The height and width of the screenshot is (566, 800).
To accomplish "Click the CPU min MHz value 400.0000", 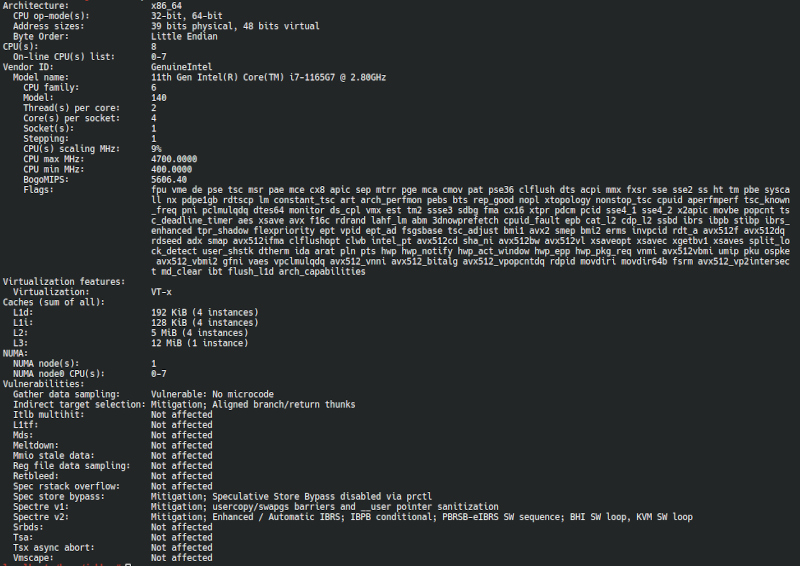I will [171, 169].
